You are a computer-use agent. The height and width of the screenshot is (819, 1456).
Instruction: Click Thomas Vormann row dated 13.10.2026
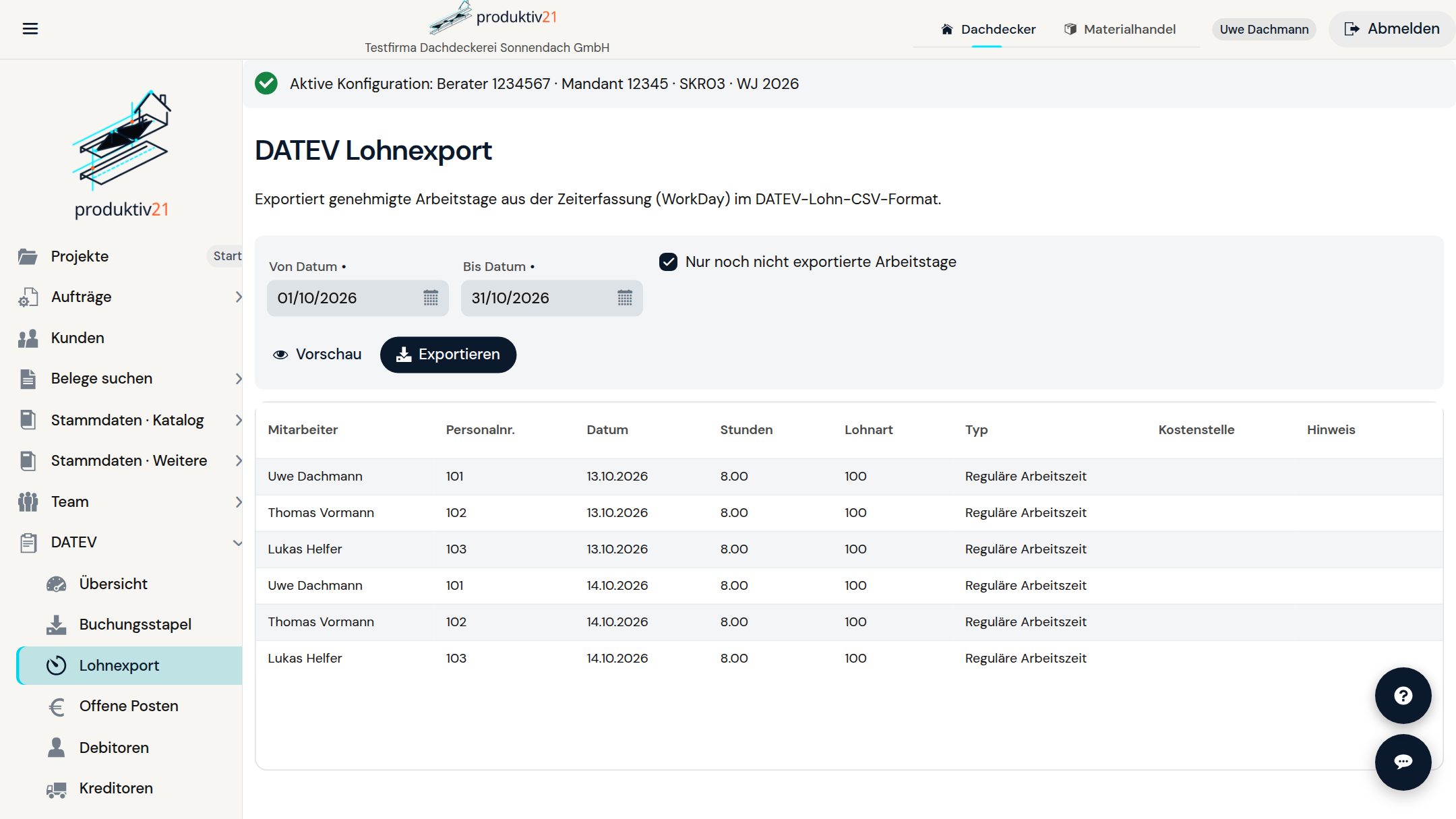coord(849,513)
